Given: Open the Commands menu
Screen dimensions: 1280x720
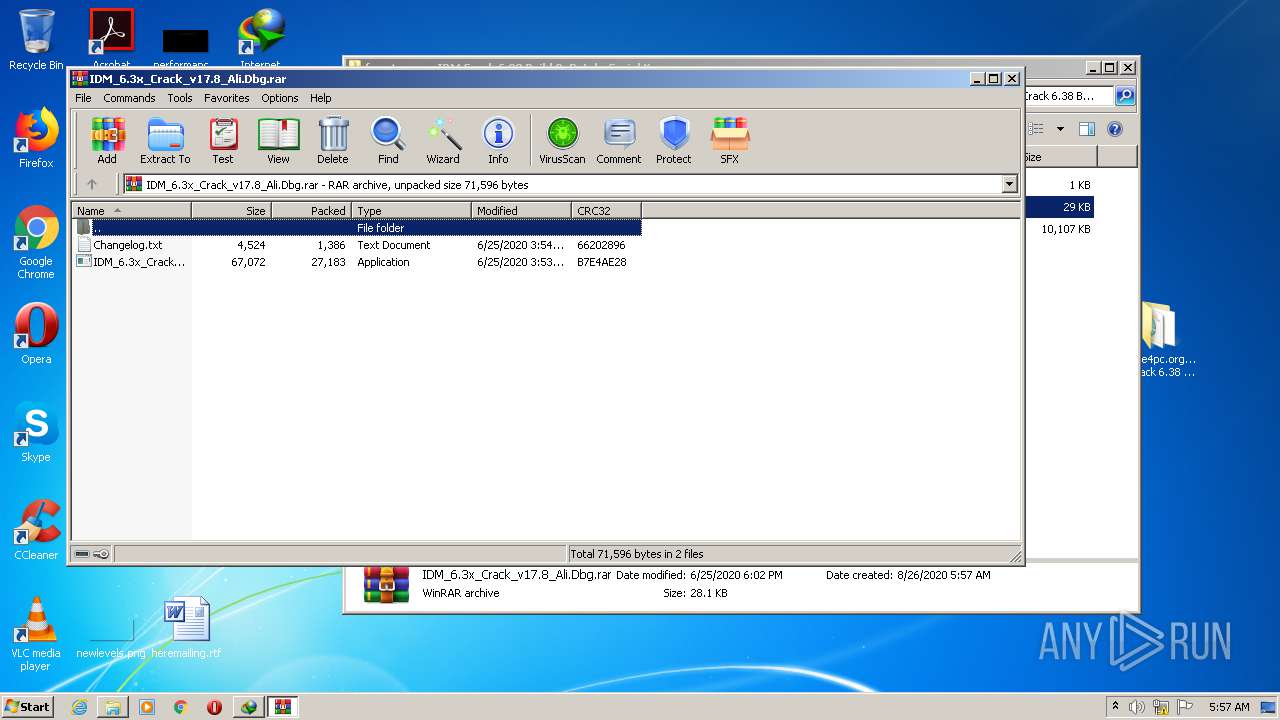Looking at the screenshot, I should click(x=129, y=98).
